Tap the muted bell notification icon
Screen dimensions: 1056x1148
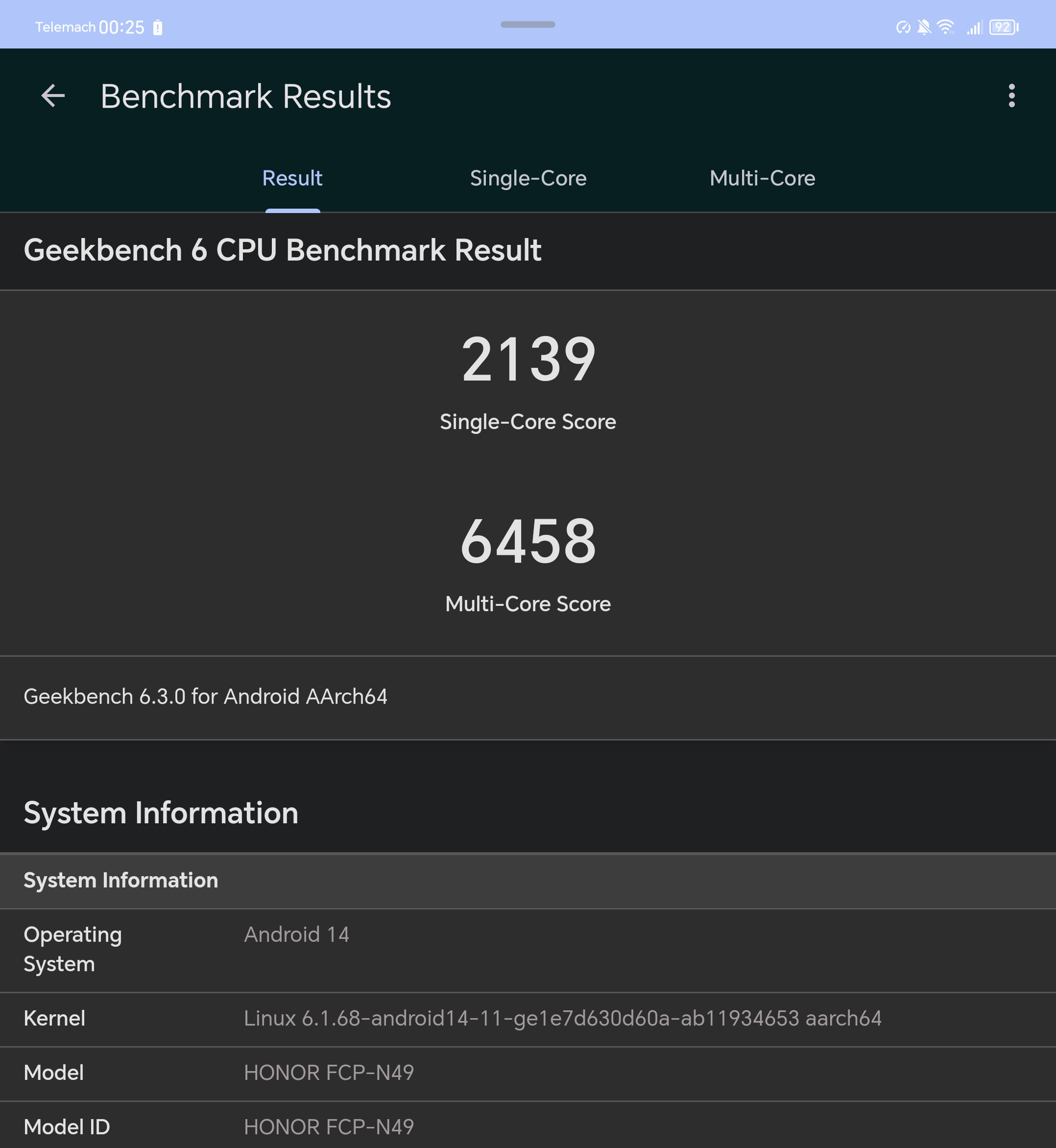tap(923, 27)
